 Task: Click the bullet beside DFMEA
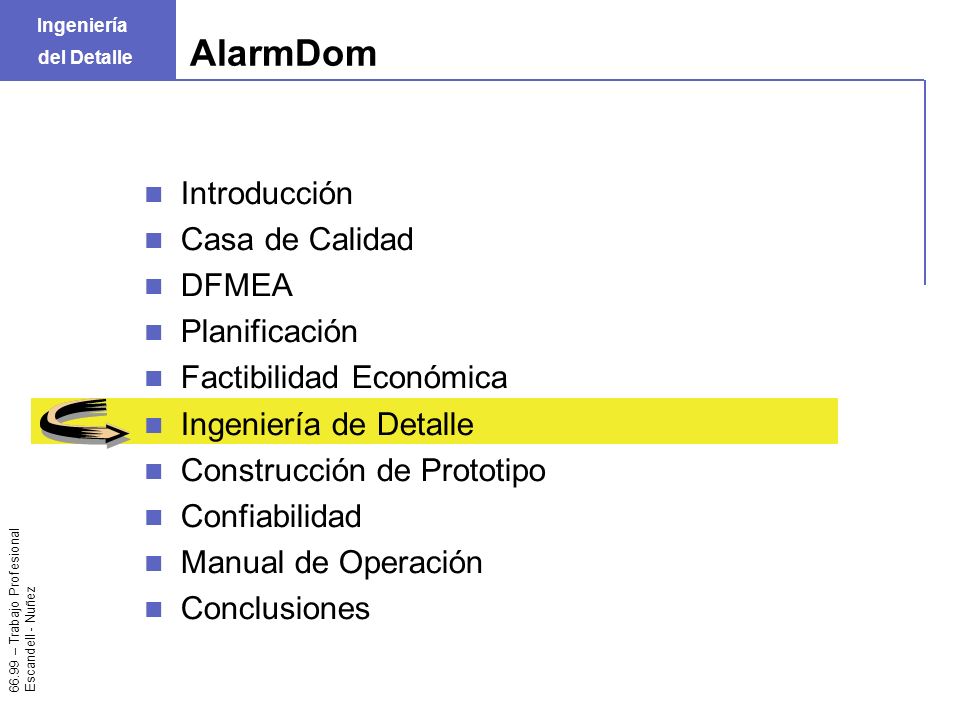point(154,287)
